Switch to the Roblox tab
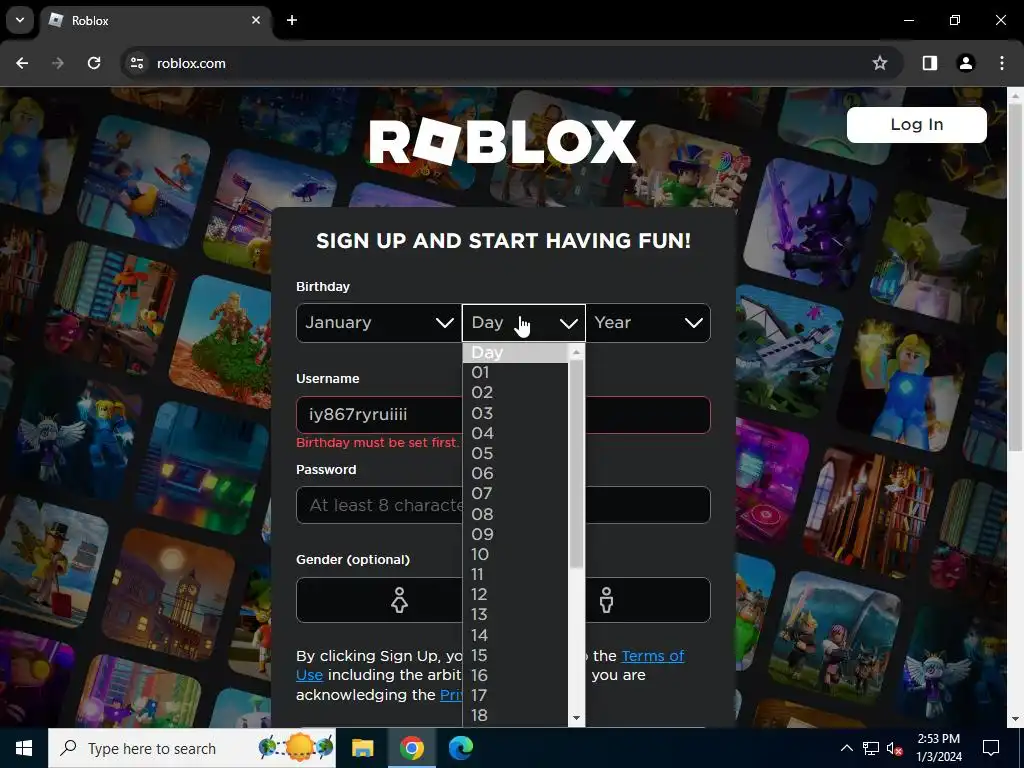The height and width of the screenshot is (768, 1024). (x=157, y=20)
